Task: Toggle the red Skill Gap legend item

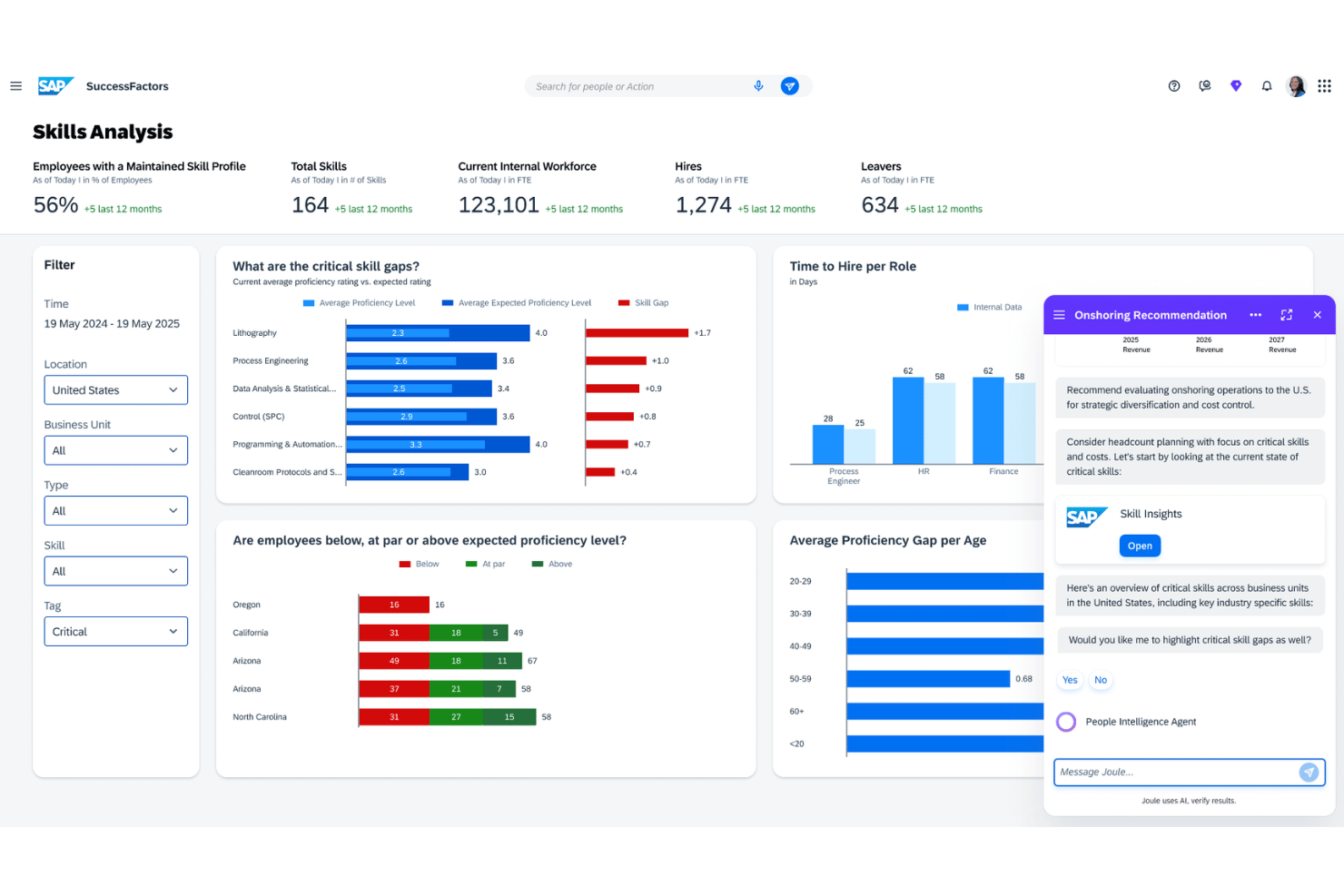Action: coord(643,303)
